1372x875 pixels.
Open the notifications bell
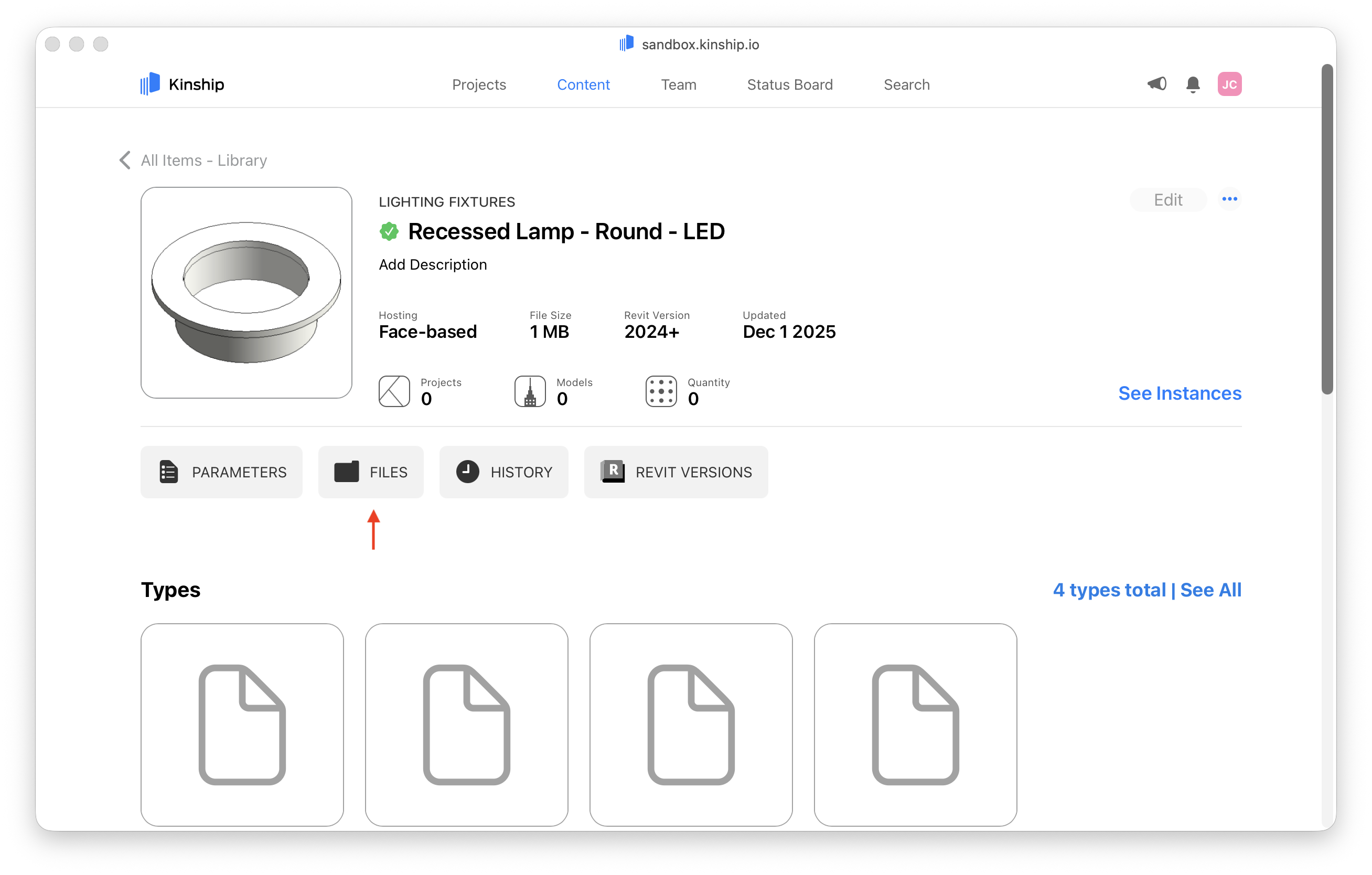(1193, 84)
